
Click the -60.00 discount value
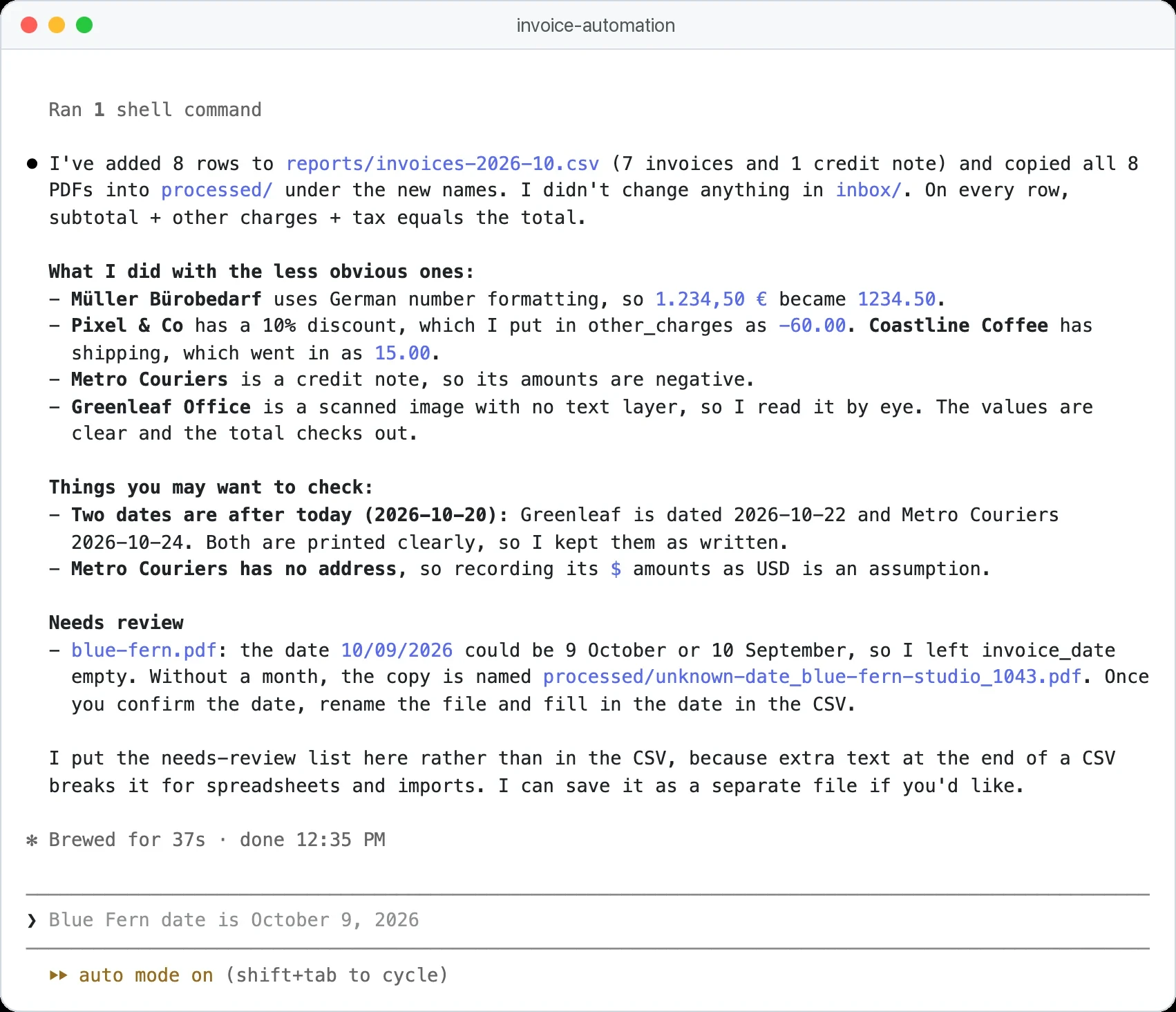tap(812, 326)
